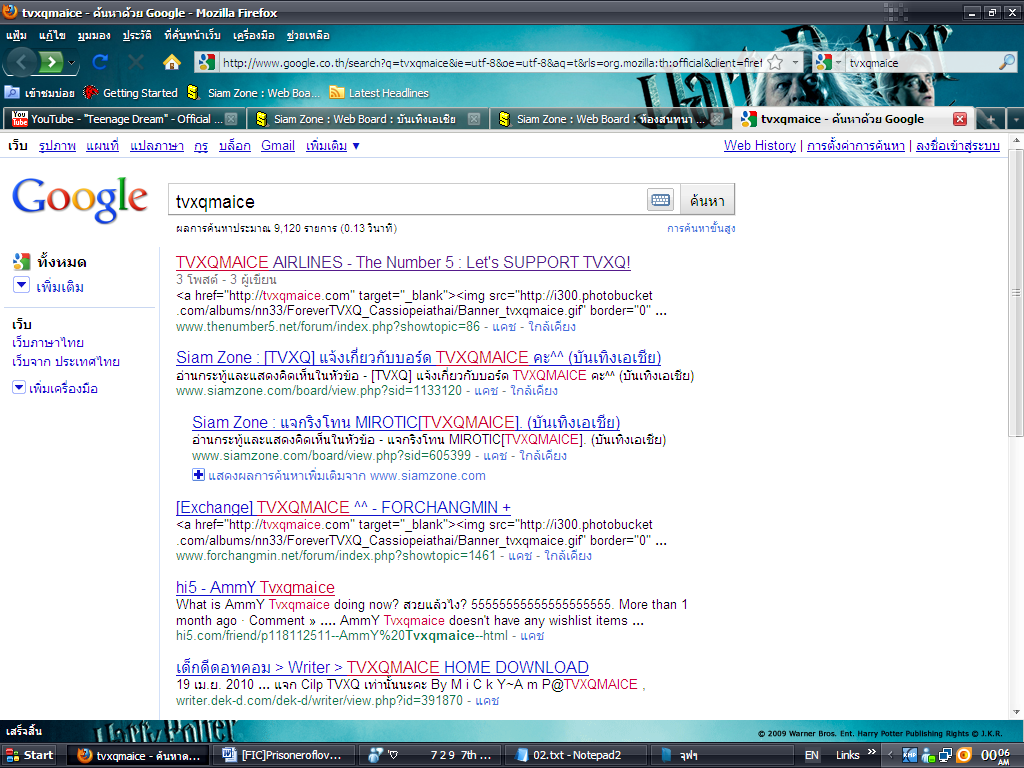Click การค้นหาขั้นสูง advanced search link
The width and height of the screenshot is (1024, 768).
click(701, 228)
